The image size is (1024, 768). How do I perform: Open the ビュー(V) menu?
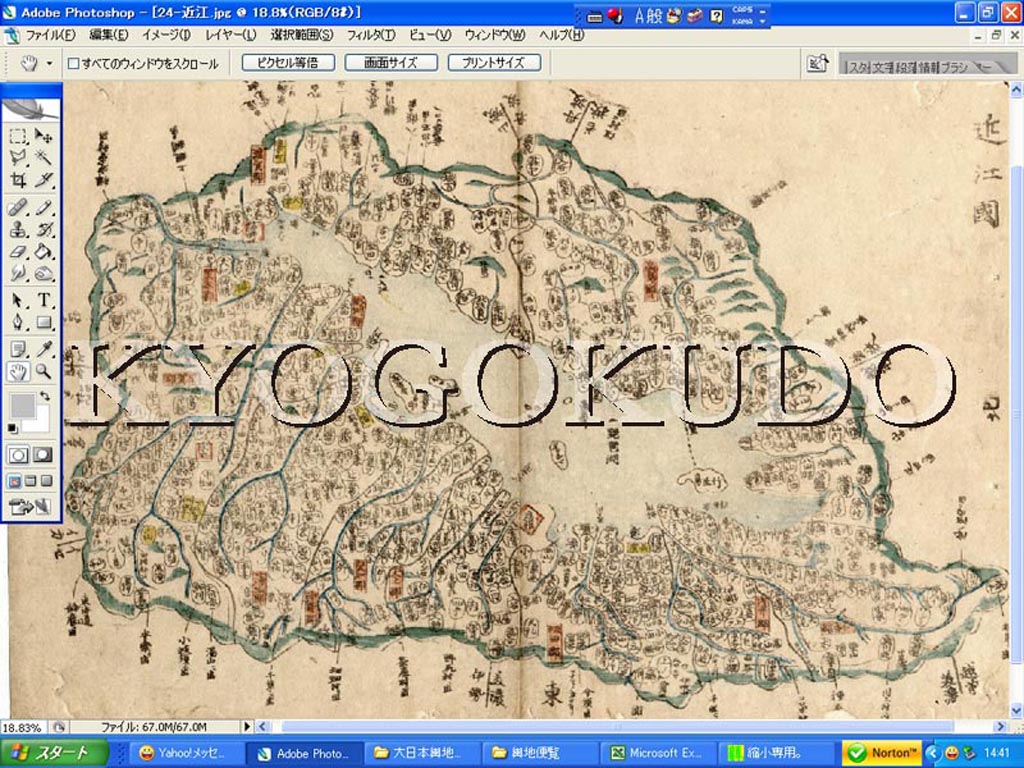pos(430,35)
